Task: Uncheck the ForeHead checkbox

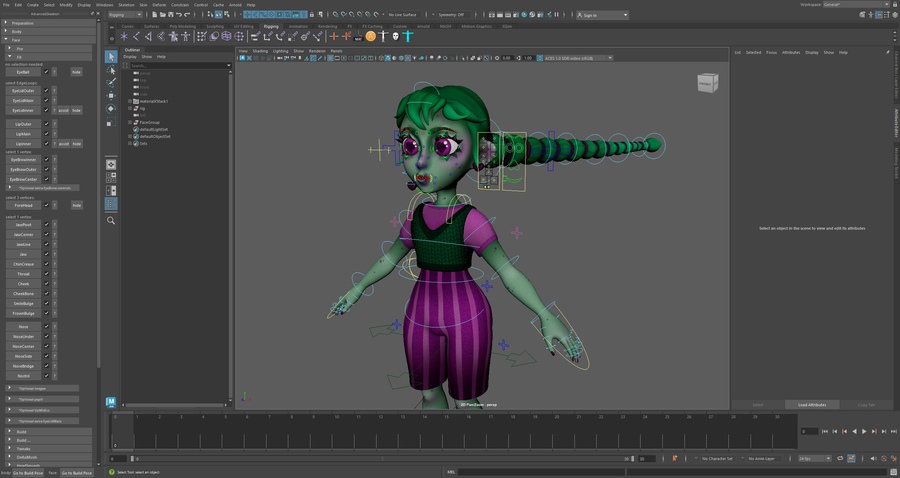Action: tap(46, 205)
